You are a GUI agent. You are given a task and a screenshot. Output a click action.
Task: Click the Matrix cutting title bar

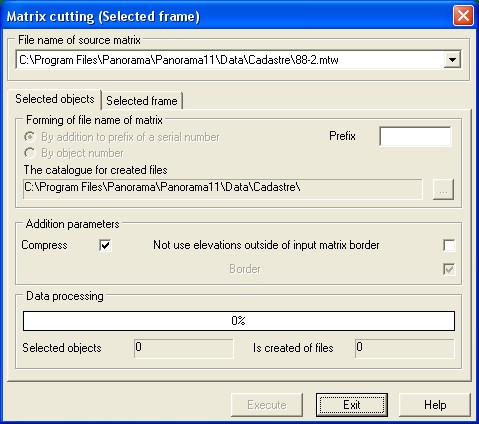point(227,16)
